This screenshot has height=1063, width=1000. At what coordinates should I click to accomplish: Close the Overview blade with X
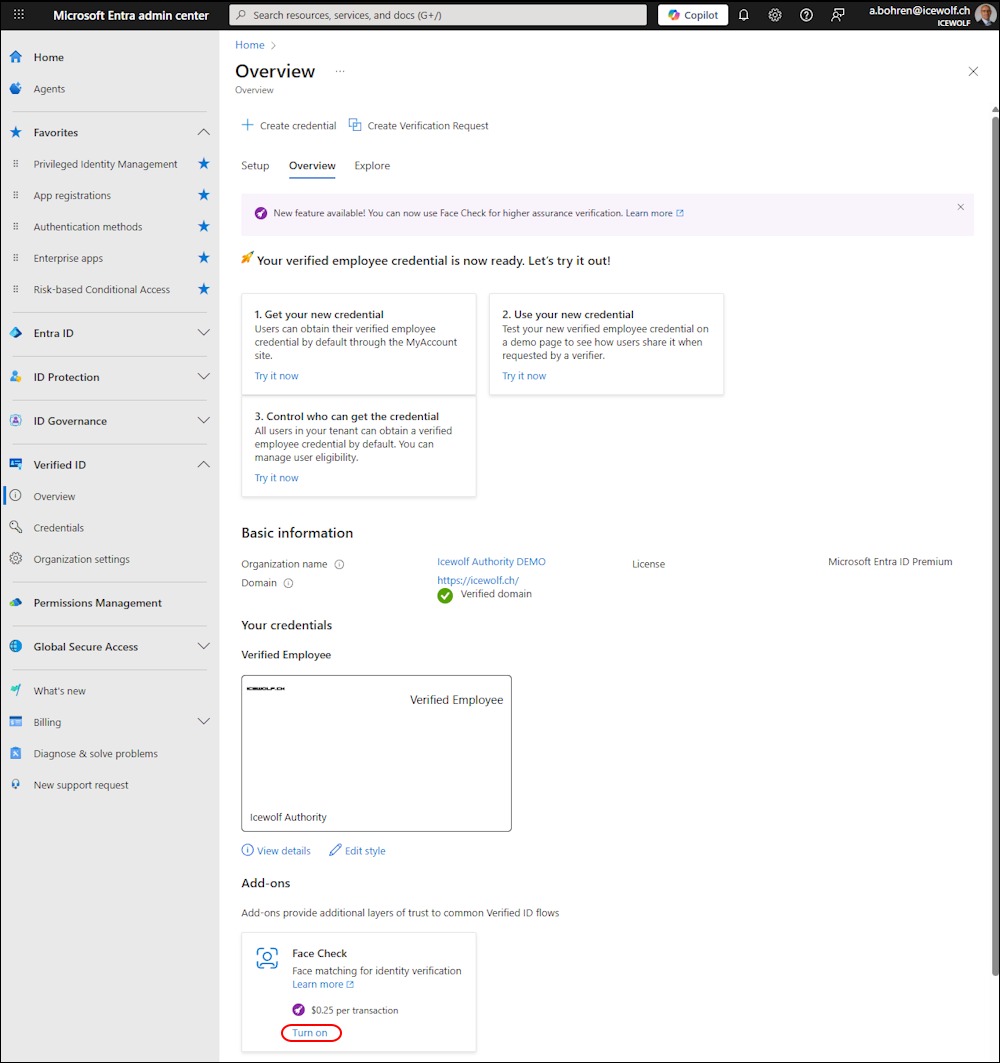tap(973, 71)
